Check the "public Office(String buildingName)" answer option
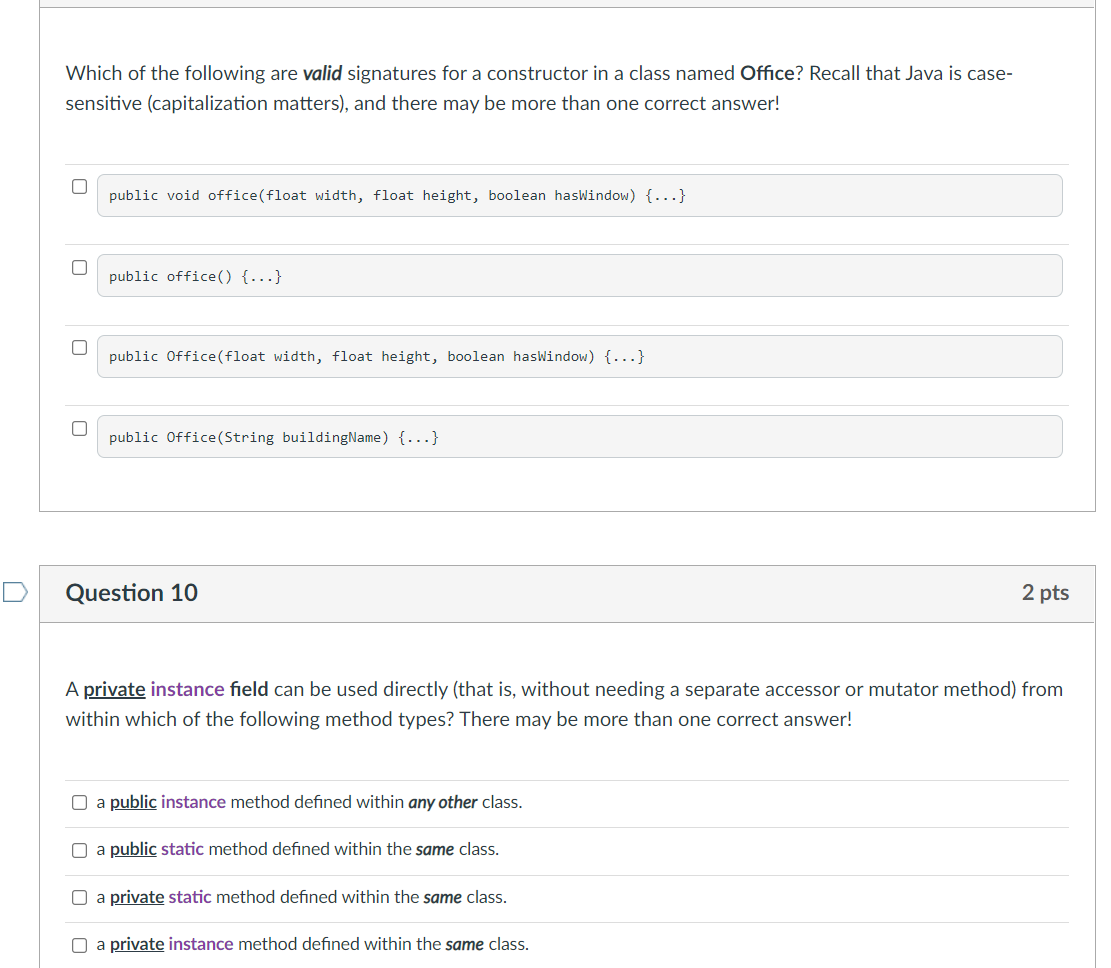 coord(78,427)
